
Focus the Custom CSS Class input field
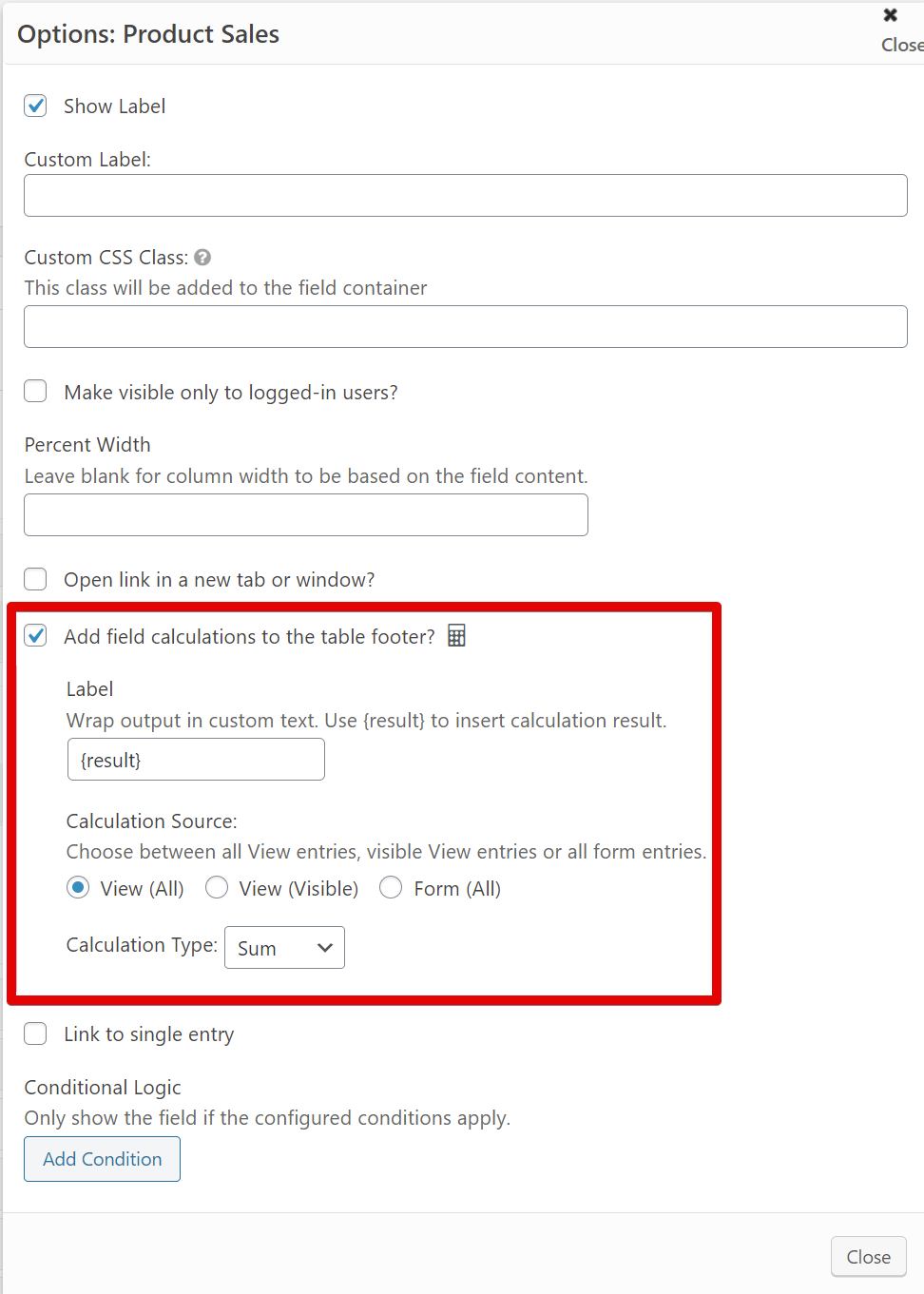465,327
